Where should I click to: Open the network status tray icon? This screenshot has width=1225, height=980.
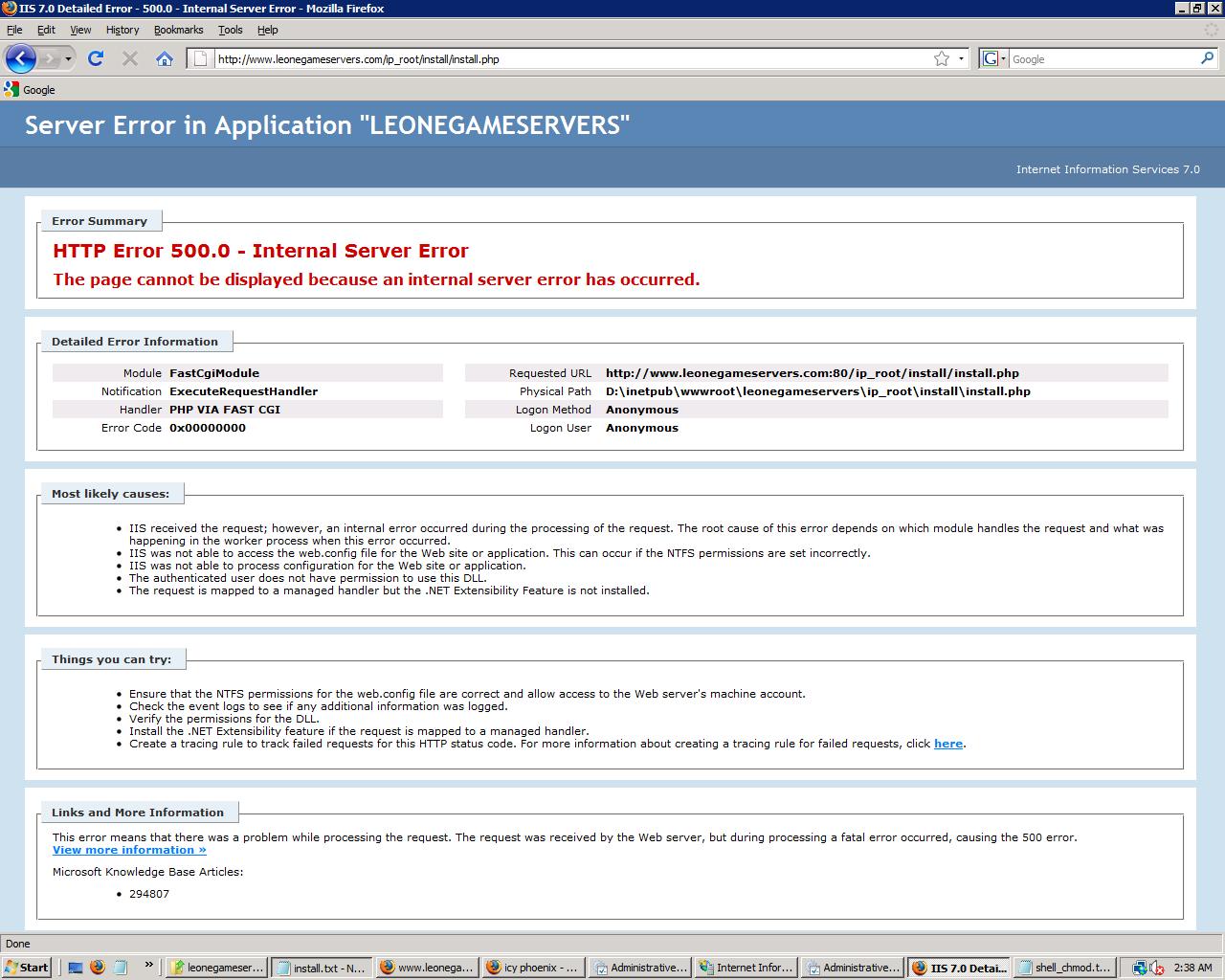click(1139, 967)
